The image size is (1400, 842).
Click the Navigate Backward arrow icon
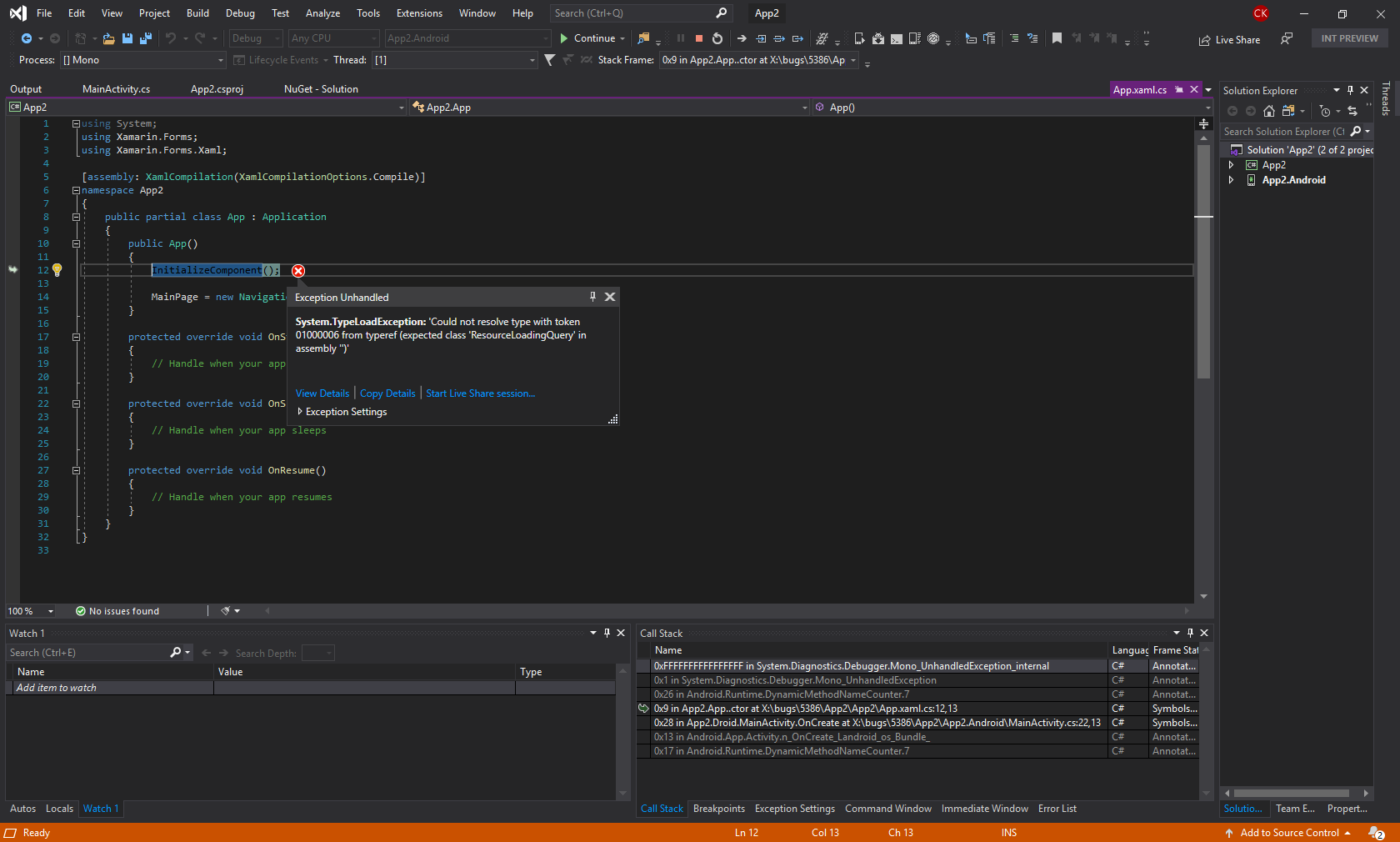click(27, 38)
